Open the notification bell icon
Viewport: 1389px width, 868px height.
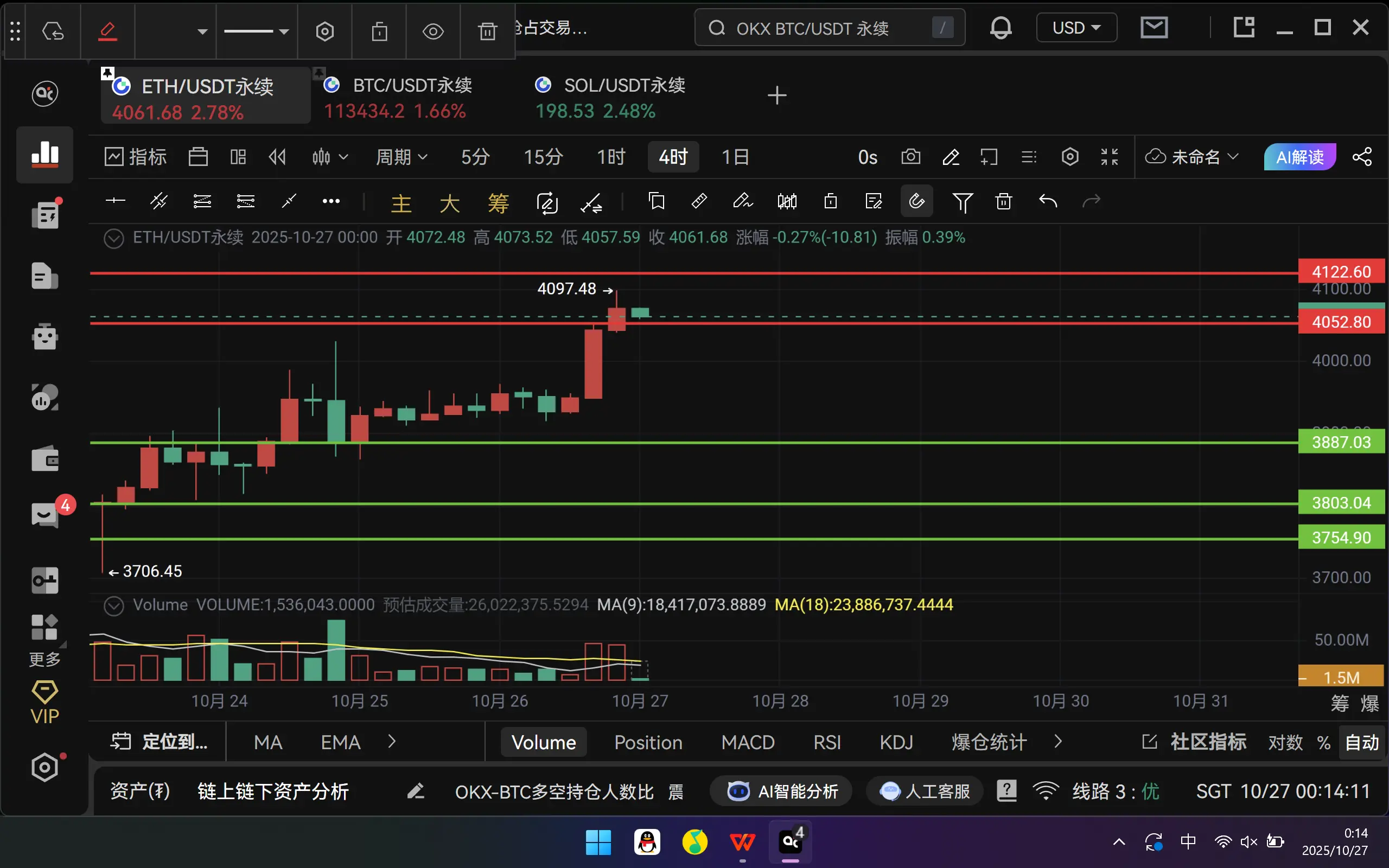point(1001,28)
